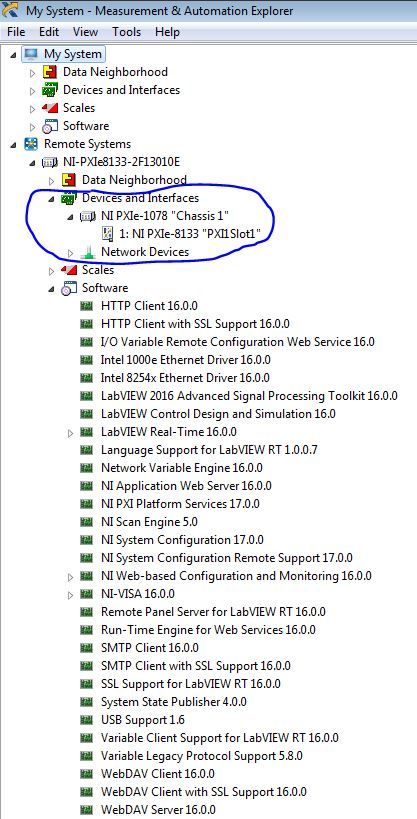Screen dimensions: 417x819
Task: Select 1: NI PXIe-8133 "PXI1Slot1"
Action: point(190,235)
